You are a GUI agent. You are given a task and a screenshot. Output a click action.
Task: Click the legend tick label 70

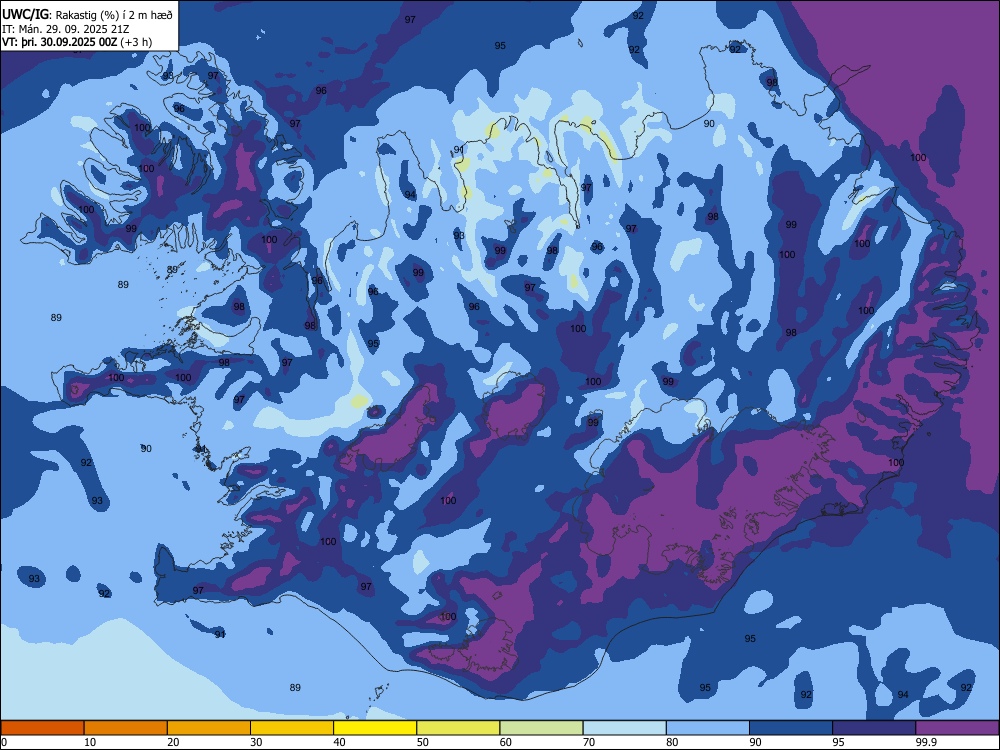(589, 742)
